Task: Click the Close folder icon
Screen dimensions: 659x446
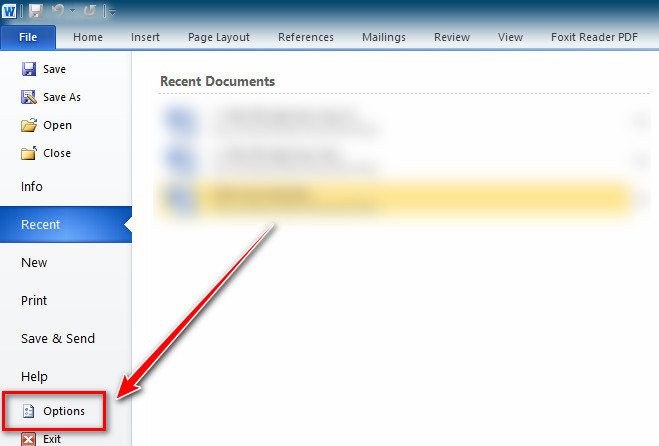Action: 29,153
